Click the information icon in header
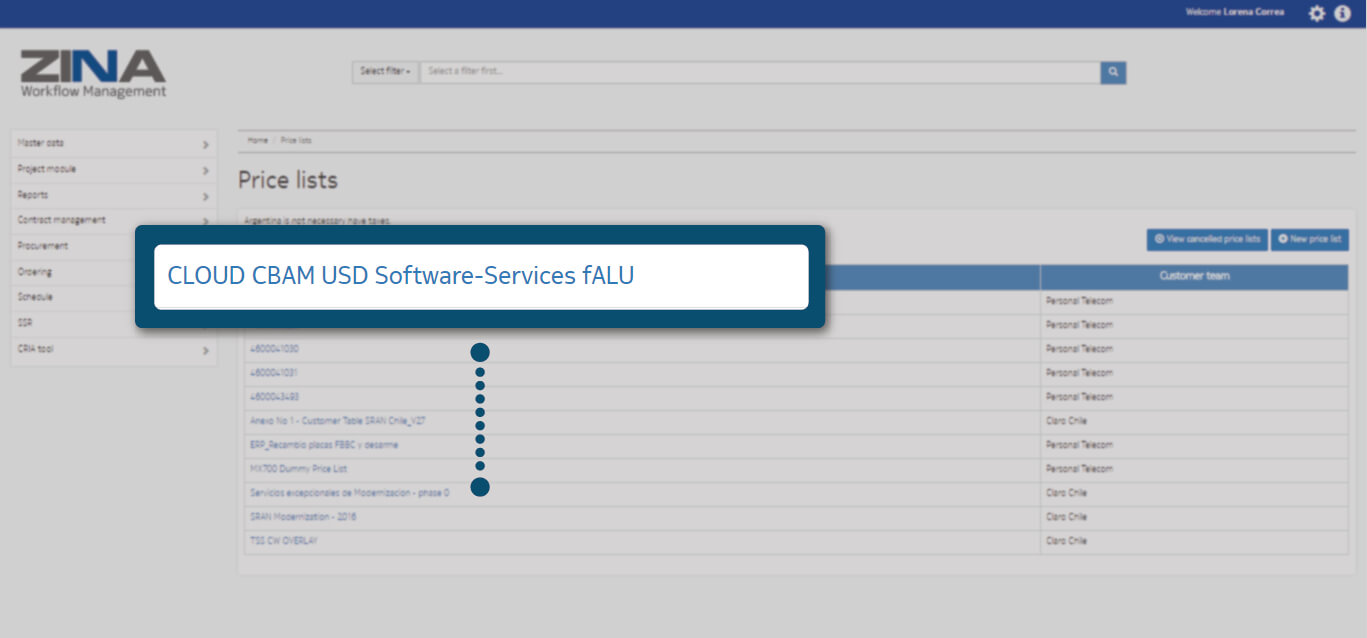1367x638 pixels. 1343,13
